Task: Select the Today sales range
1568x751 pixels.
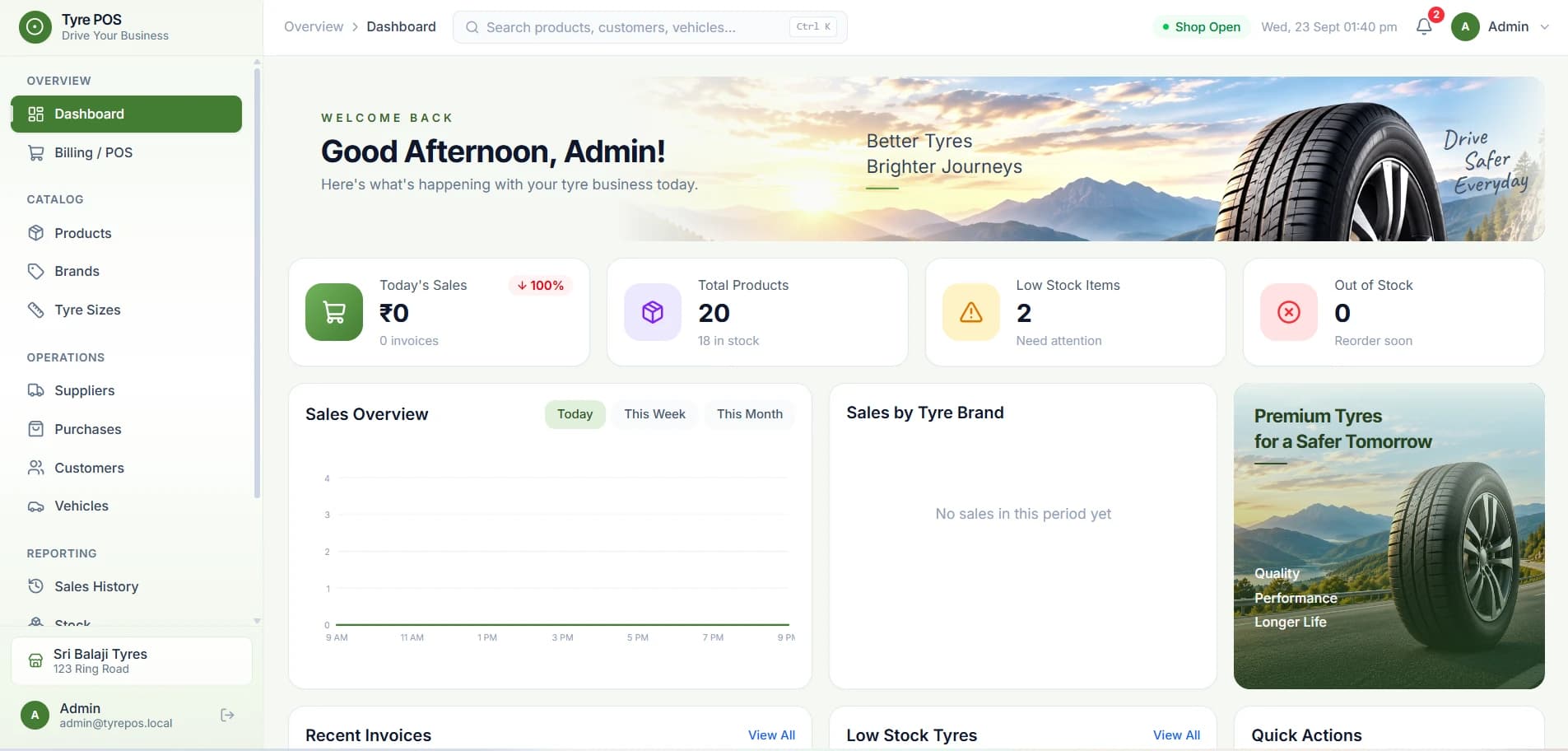Action: pyautogui.click(x=575, y=414)
